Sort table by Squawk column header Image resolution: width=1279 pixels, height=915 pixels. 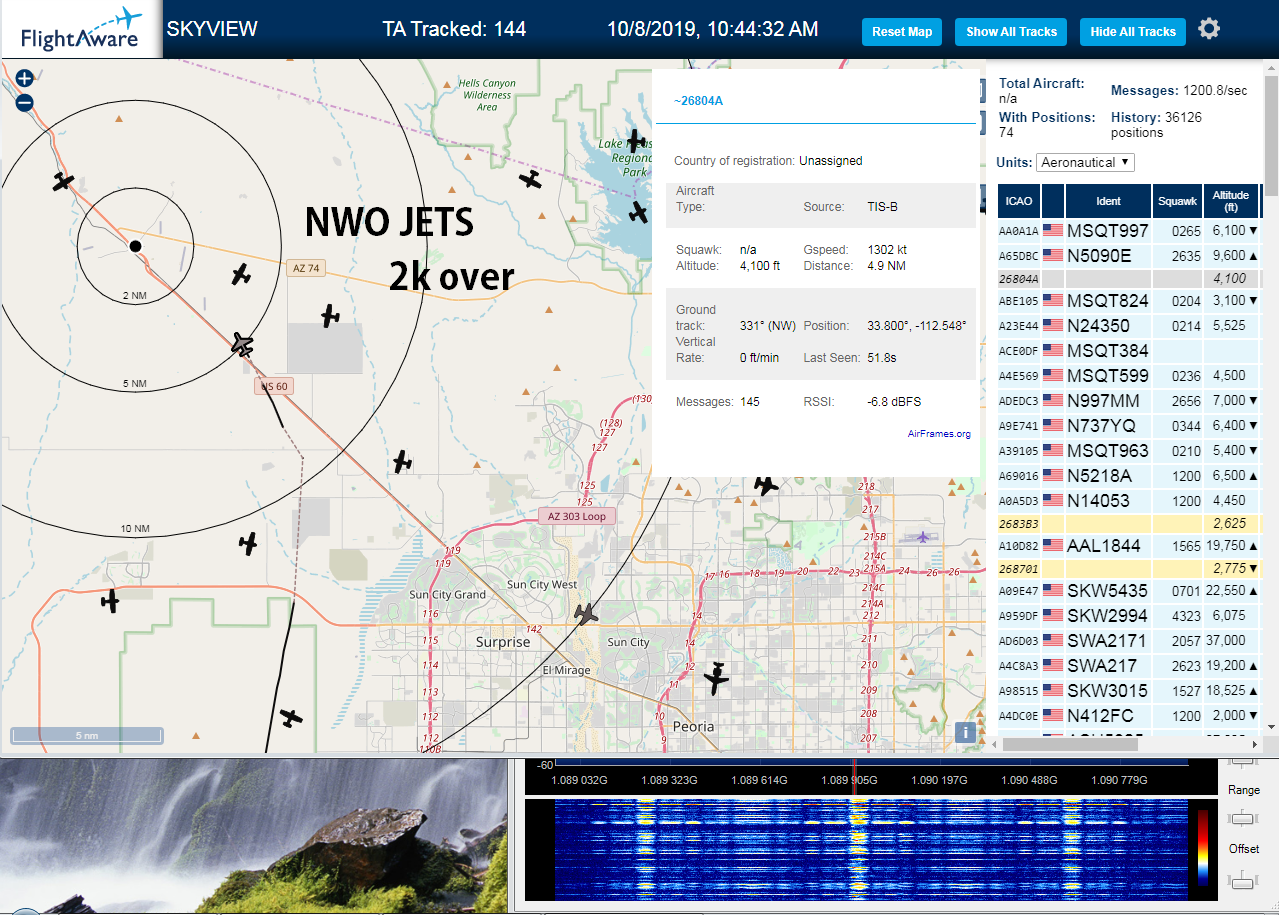point(1177,201)
